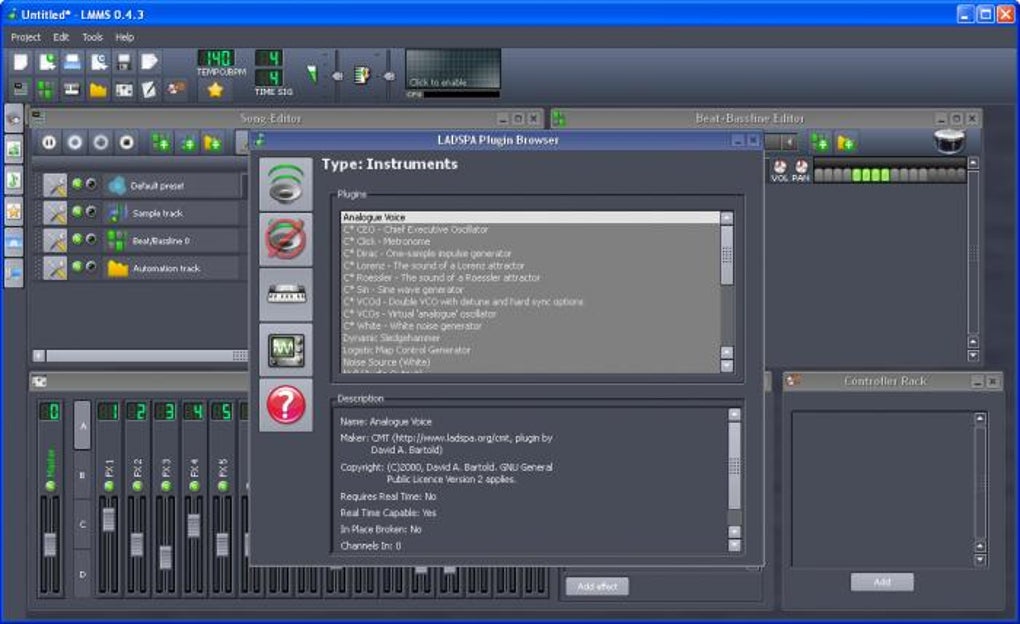Open the Piano Roll from the toolbar
1020x624 pixels.
tap(72, 89)
